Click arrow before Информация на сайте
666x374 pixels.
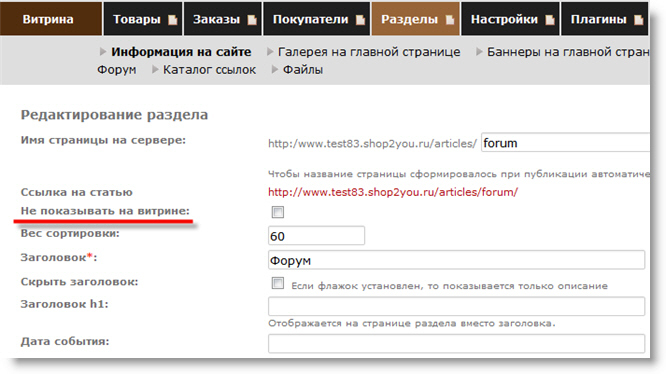coord(103,52)
